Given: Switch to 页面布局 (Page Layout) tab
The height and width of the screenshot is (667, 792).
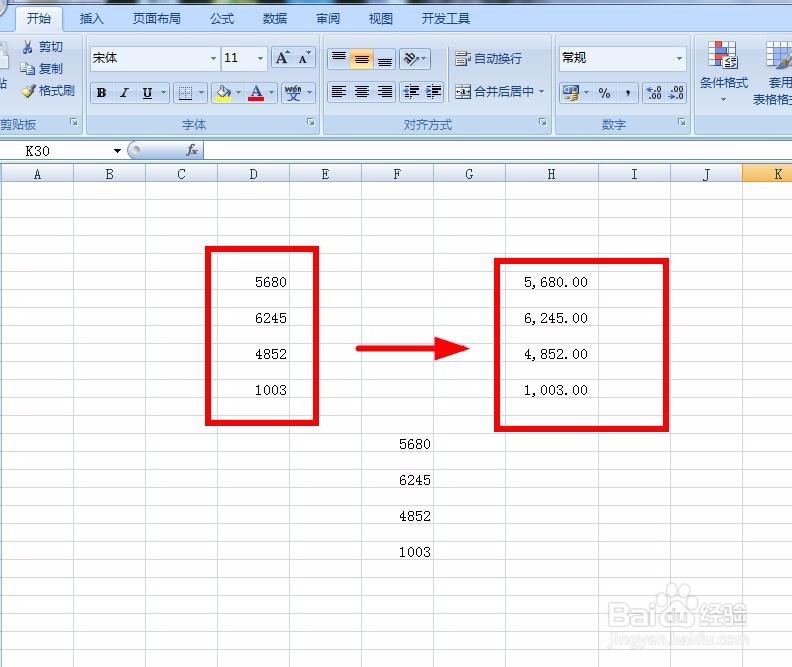Looking at the screenshot, I should [x=157, y=19].
